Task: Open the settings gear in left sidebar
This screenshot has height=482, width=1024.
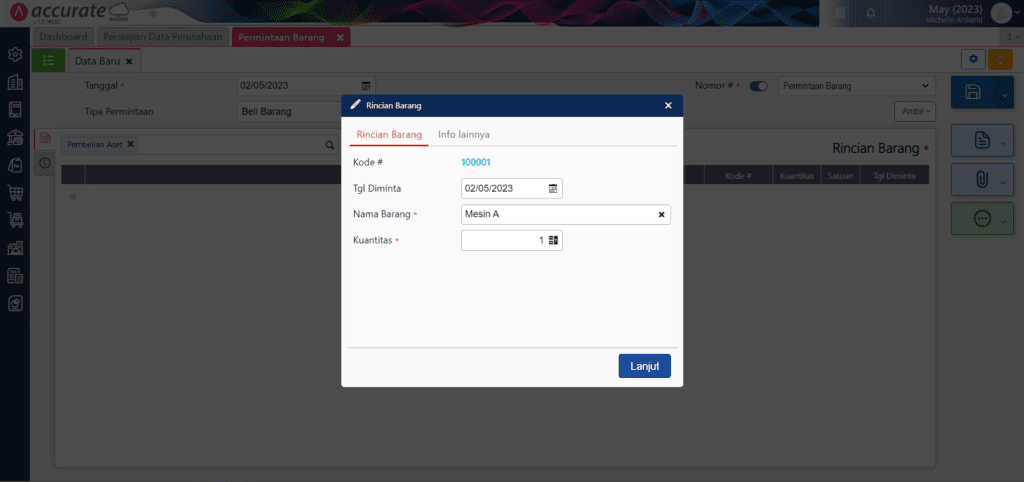Action: pos(15,55)
